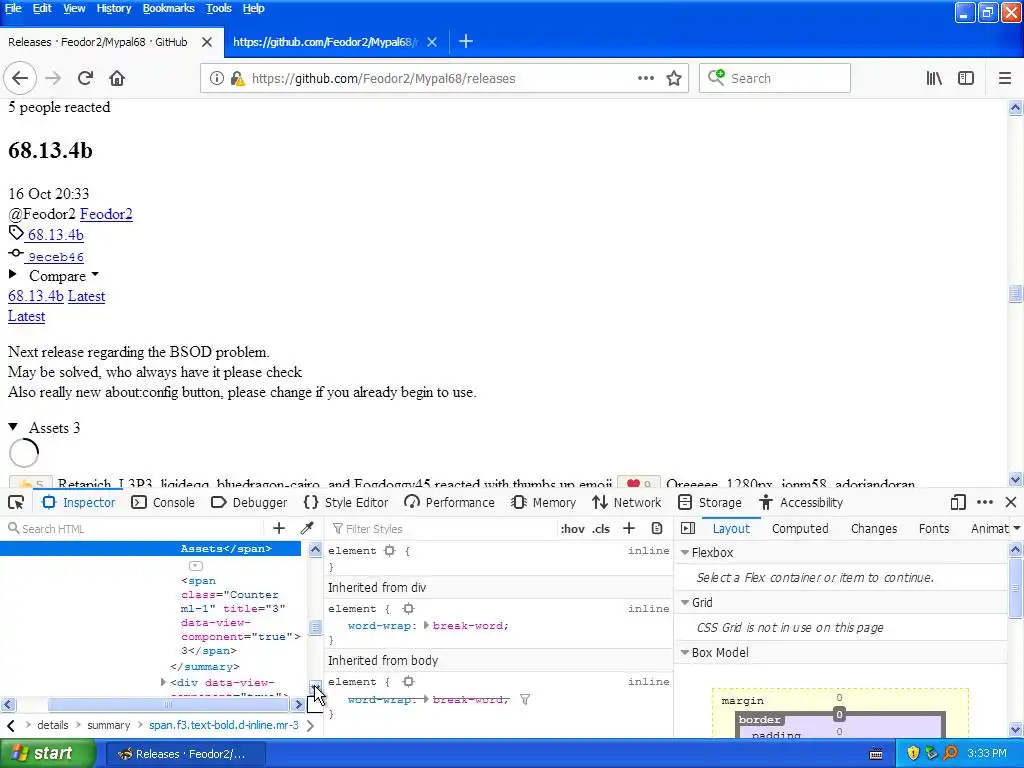
Task: Close the Releases Feodor2/Mypal68 tab
Action: (207, 42)
